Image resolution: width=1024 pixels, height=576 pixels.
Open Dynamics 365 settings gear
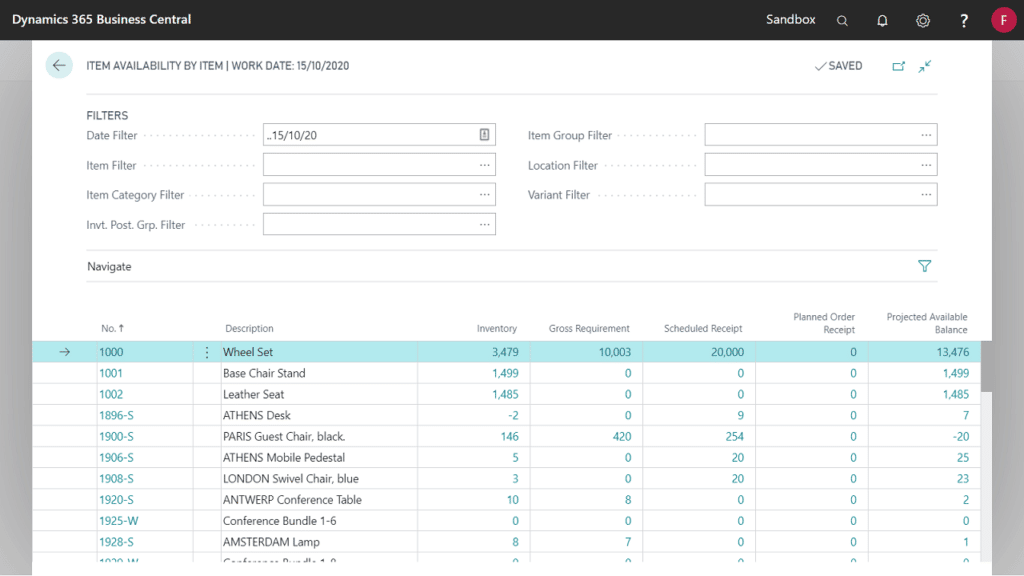[x=922, y=20]
